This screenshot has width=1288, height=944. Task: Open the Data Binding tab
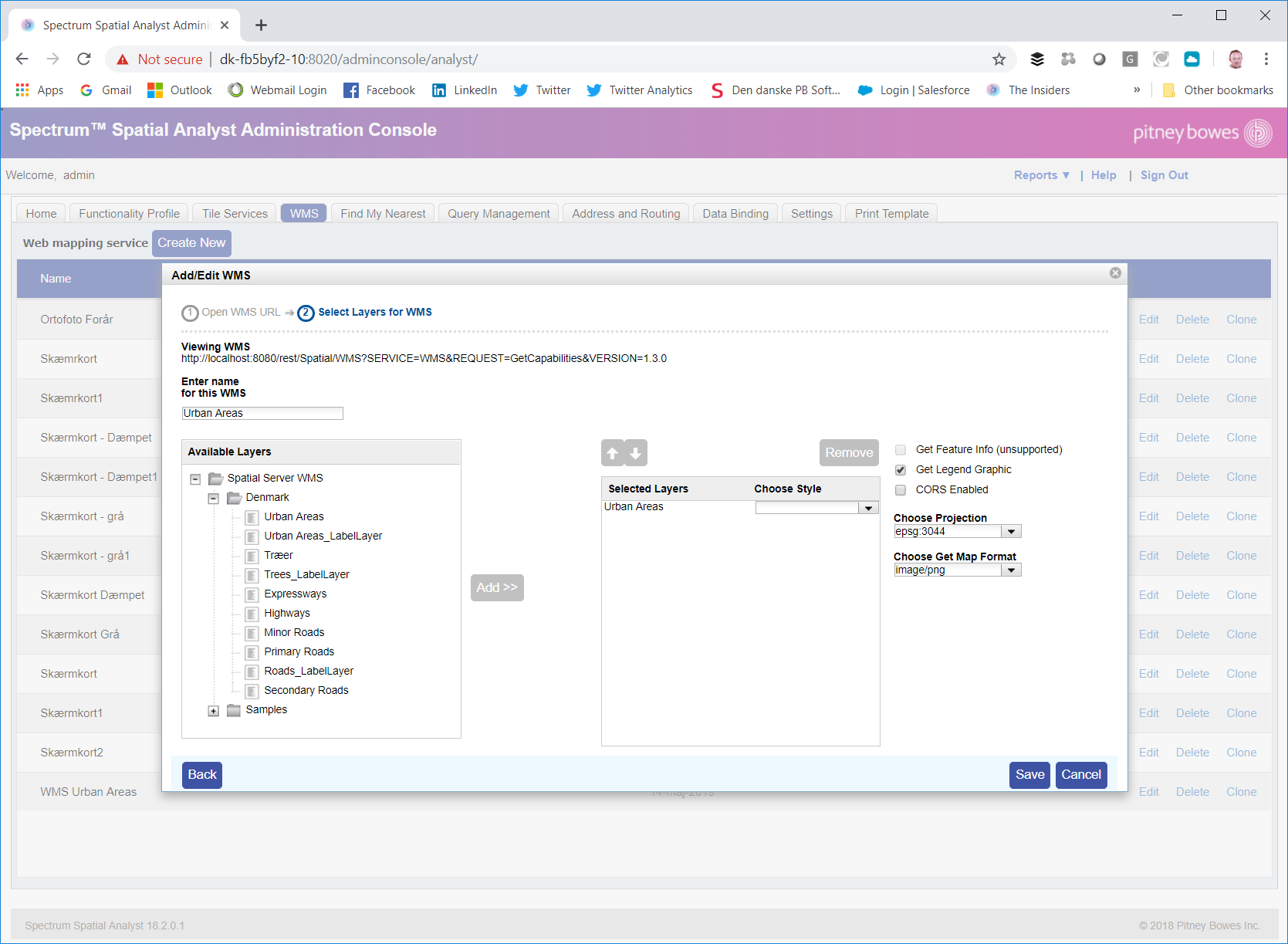[x=735, y=214]
